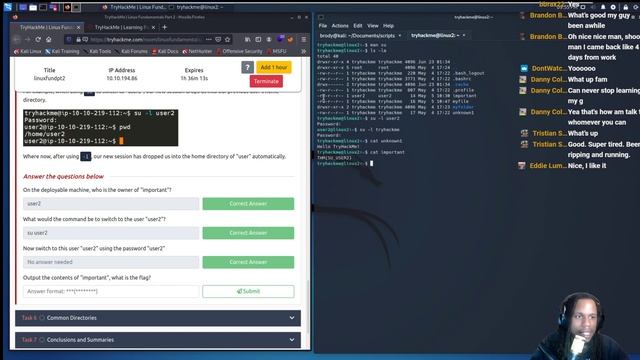Image resolution: width=640 pixels, height=360 pixels.
Task: Open the terminal Actions menu
Action: [340, 26]
